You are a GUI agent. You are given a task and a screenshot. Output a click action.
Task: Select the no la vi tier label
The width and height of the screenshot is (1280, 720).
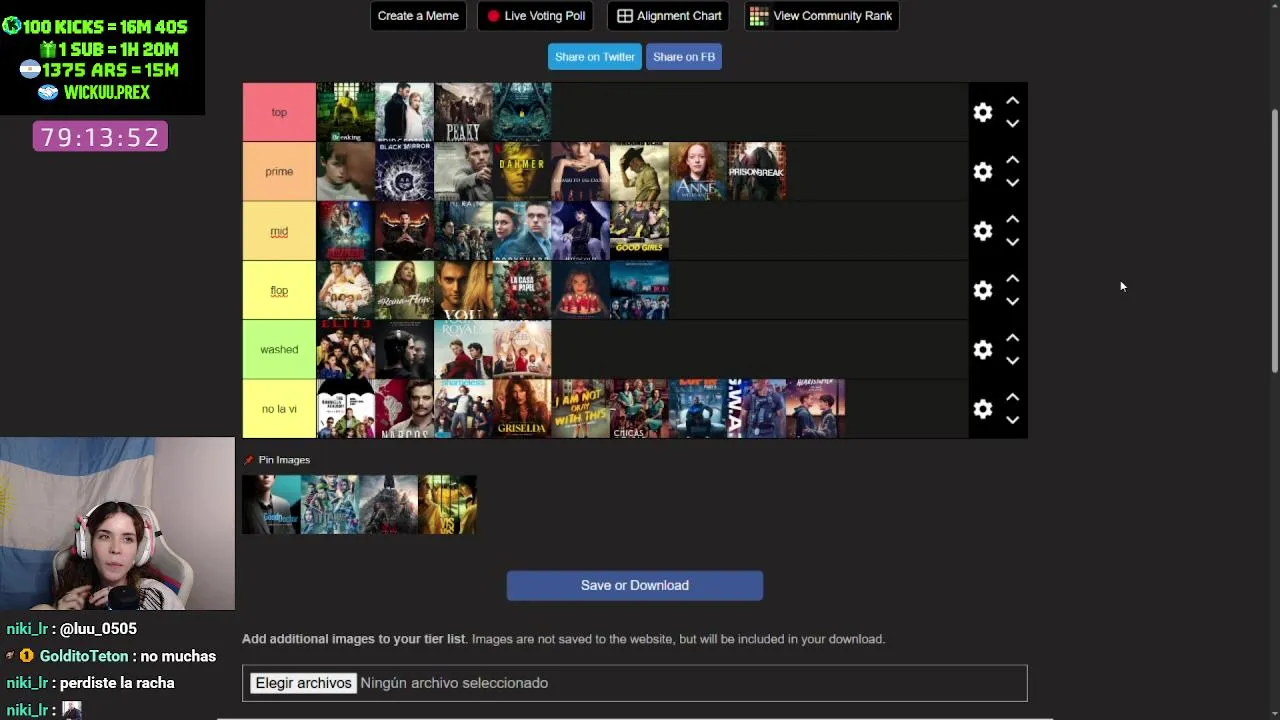[x=279, y=409]
